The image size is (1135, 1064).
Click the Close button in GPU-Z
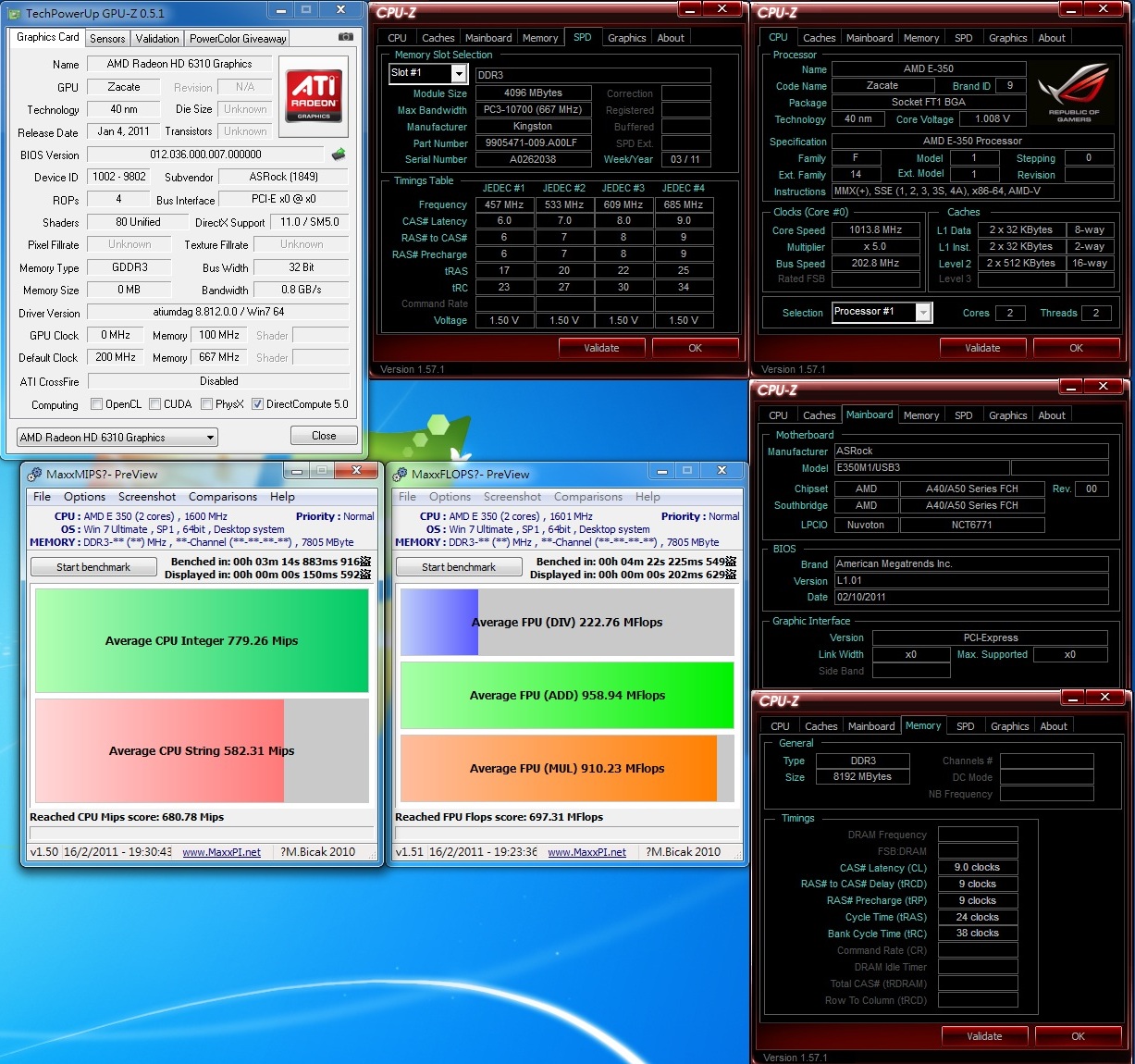pos(324,436)
